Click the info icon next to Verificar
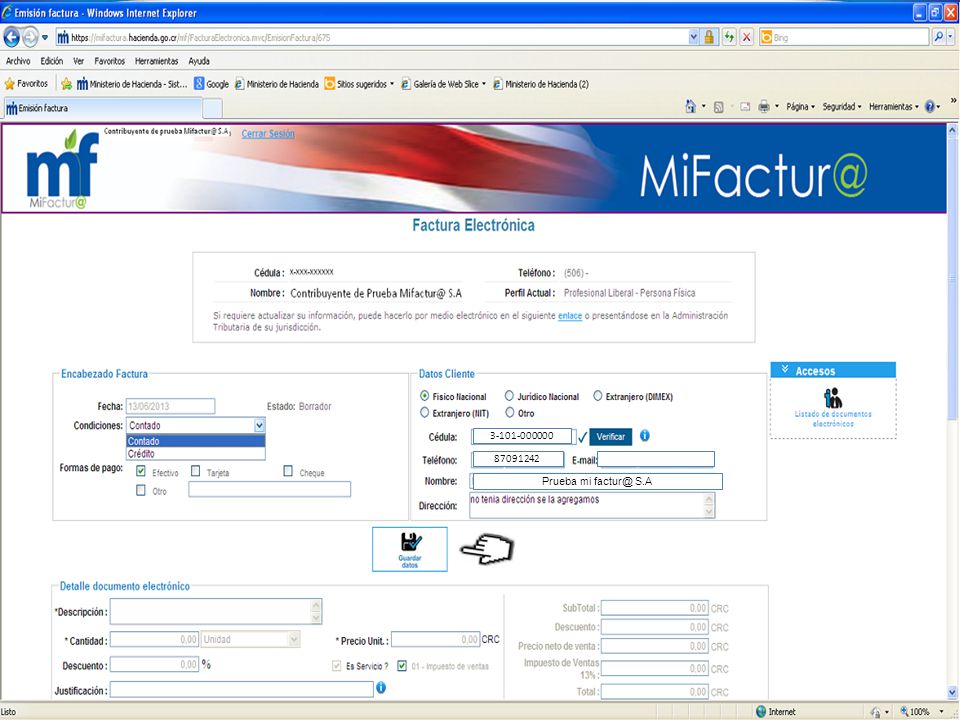 [645, 436]
